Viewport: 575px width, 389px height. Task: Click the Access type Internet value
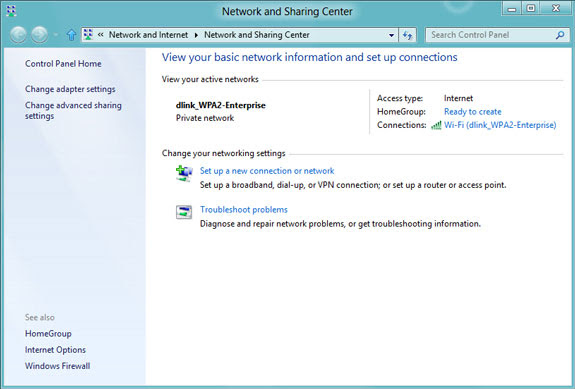tap(458, 98)
